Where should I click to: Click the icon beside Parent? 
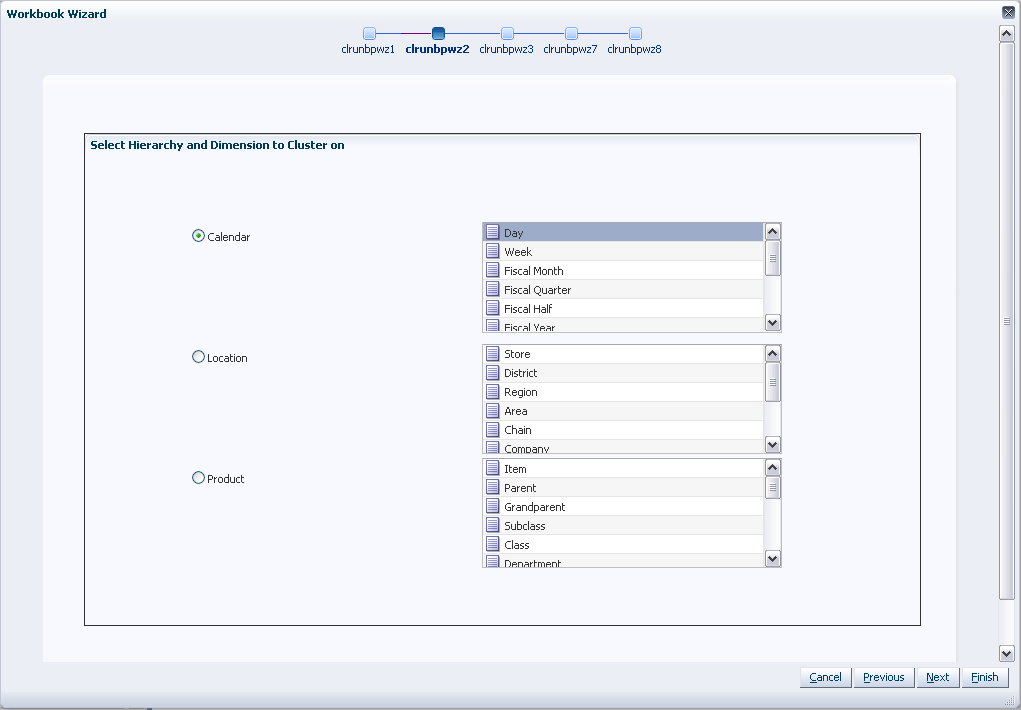coord(493,487)
